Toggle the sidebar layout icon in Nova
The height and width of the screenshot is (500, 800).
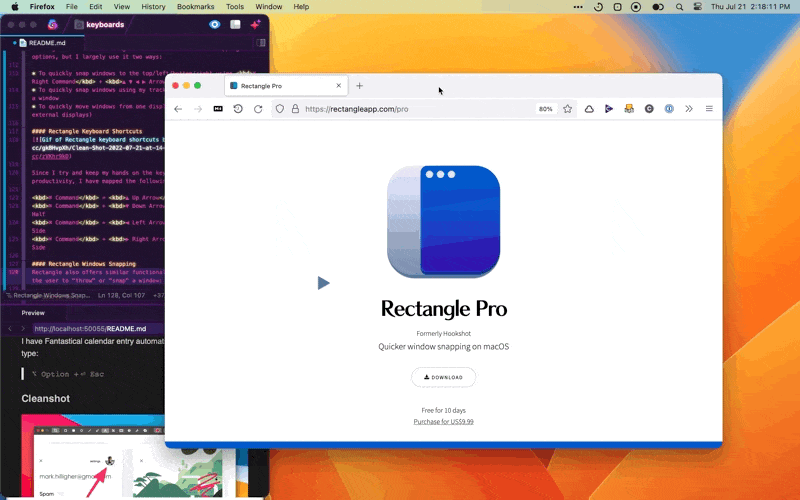(235, 24)
